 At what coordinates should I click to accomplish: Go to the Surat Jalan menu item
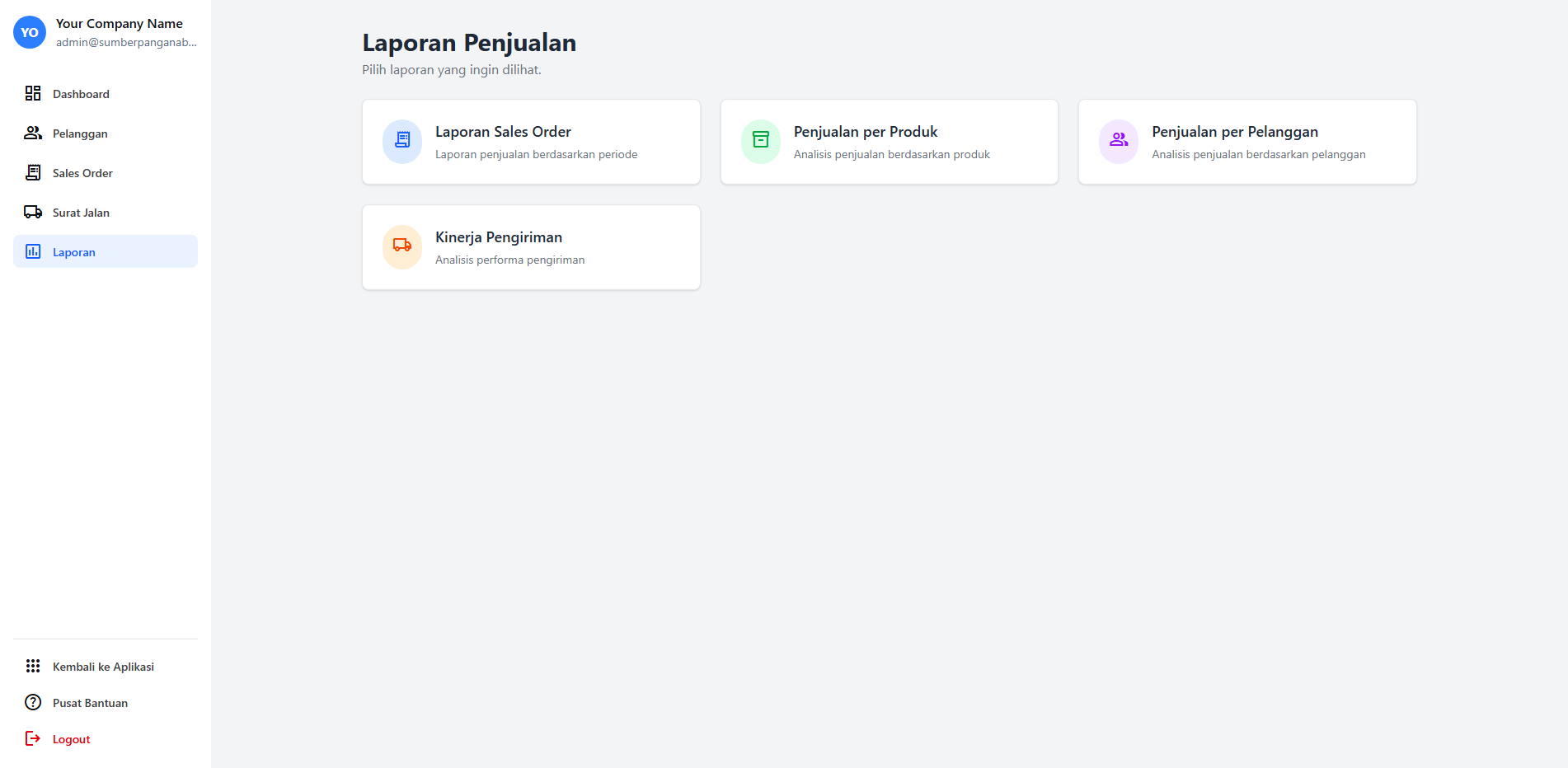pos(81,213)
